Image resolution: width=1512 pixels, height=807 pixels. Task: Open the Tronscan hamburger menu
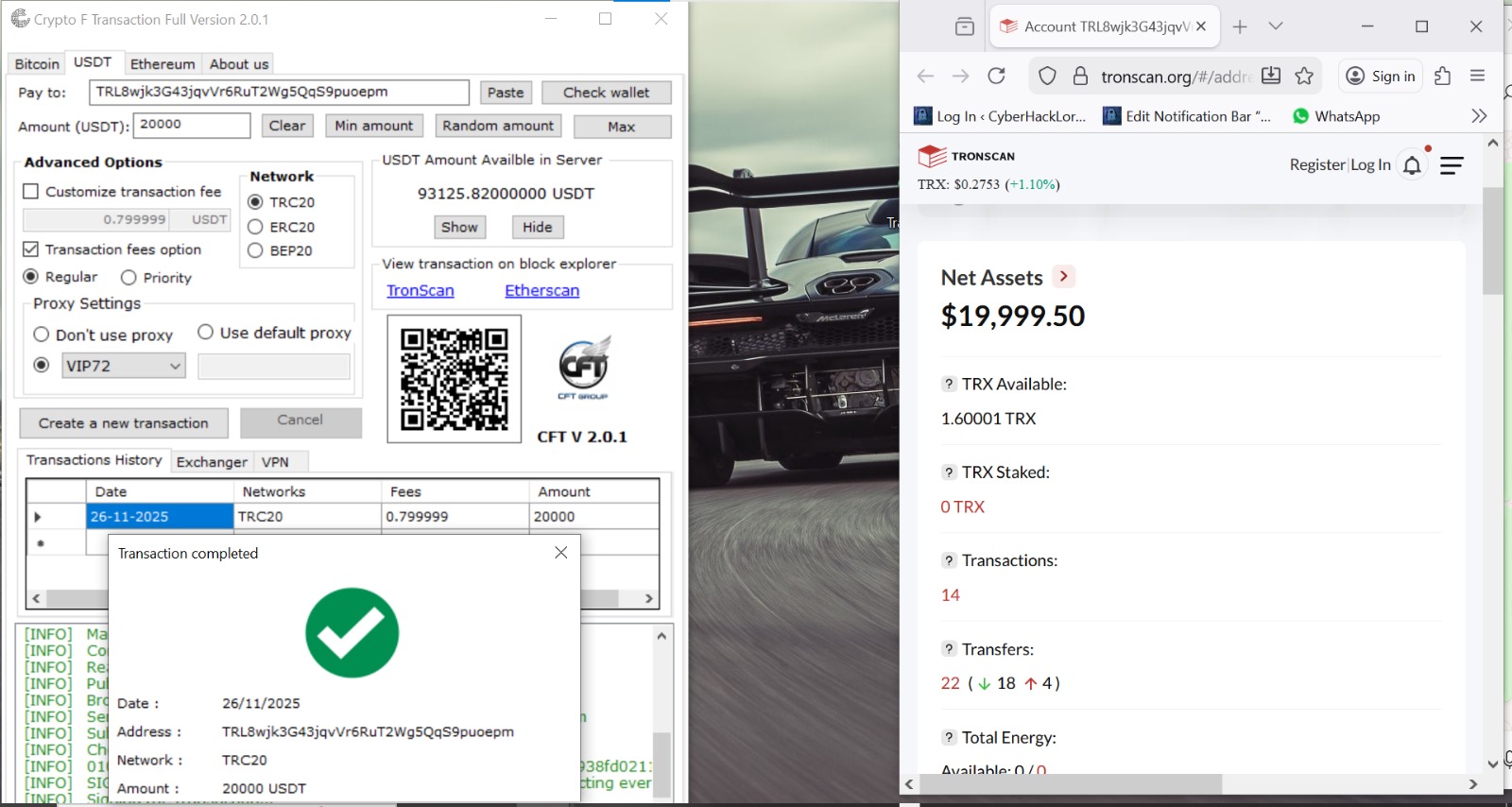tap(1452, 165)
